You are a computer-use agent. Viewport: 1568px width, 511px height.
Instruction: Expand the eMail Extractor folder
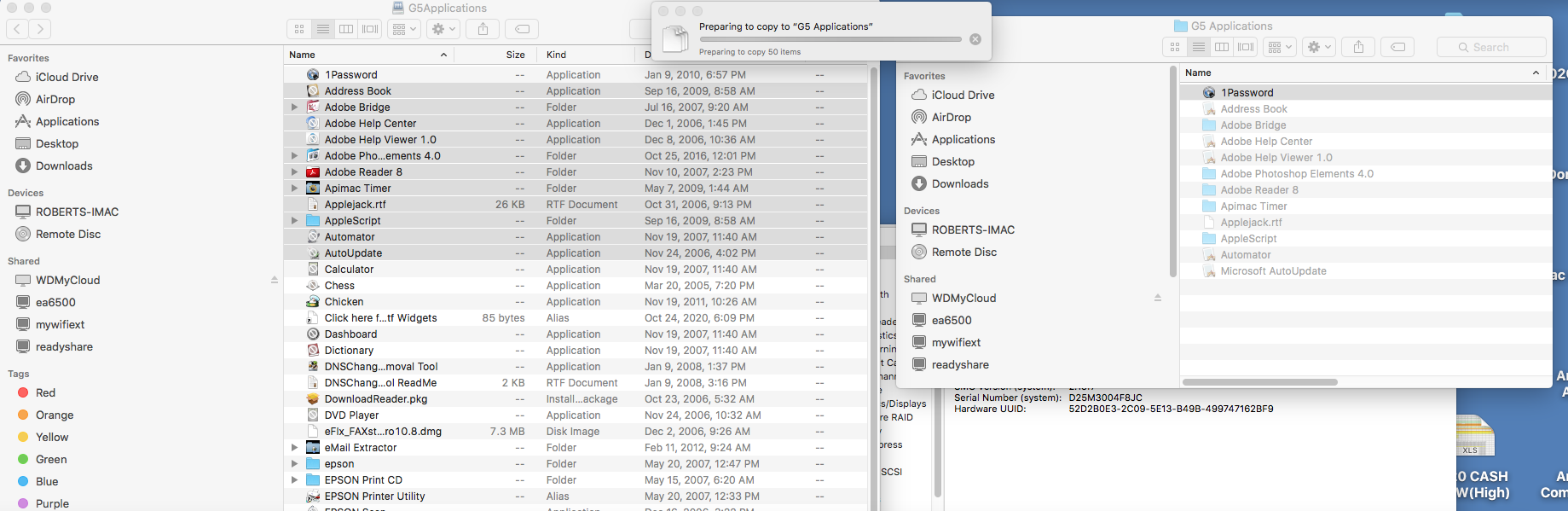[294, 448]
